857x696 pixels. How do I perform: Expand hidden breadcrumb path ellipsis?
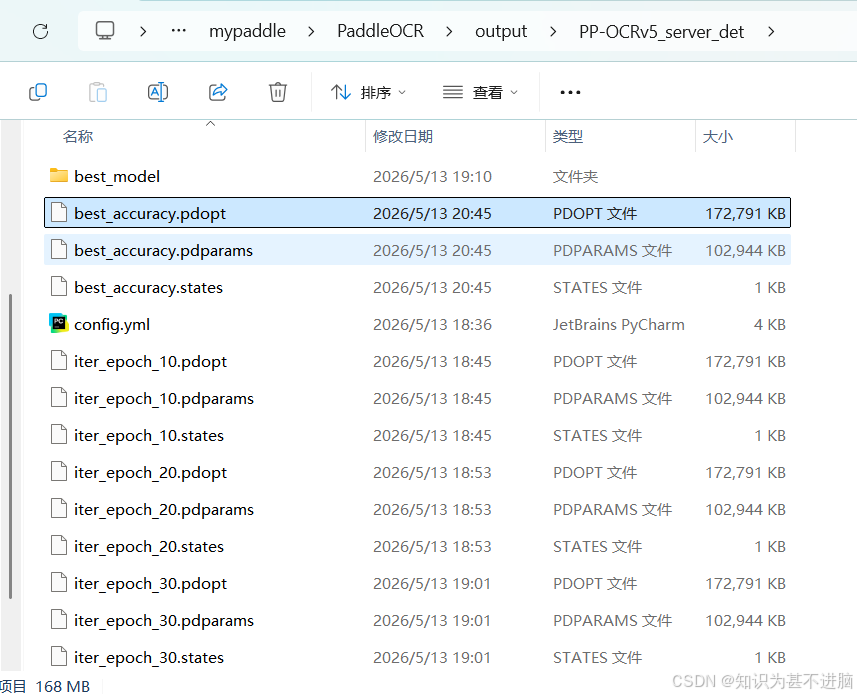coord(179,31)
